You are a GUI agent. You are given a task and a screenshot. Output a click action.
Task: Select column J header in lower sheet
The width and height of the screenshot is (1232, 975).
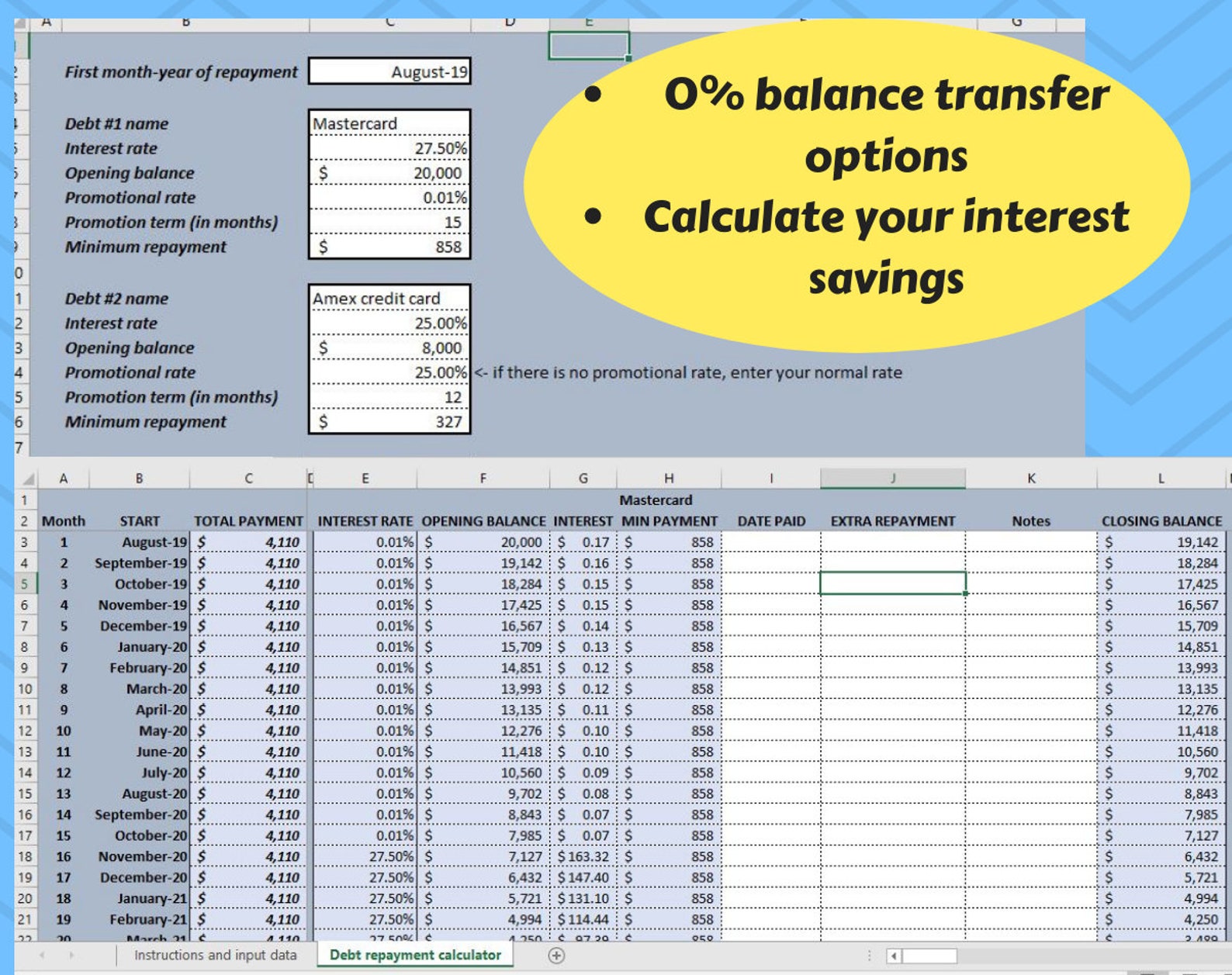coord(893,479)
